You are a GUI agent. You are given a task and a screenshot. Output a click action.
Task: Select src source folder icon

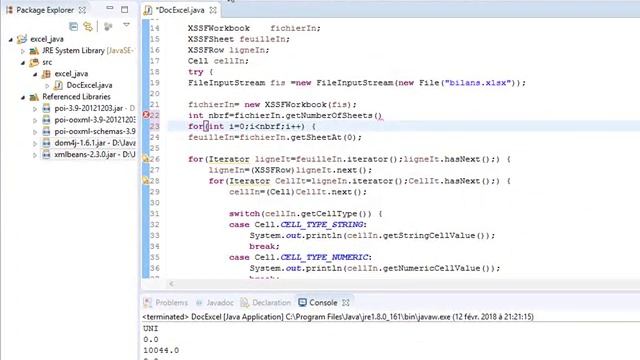(x=34, y=62)
